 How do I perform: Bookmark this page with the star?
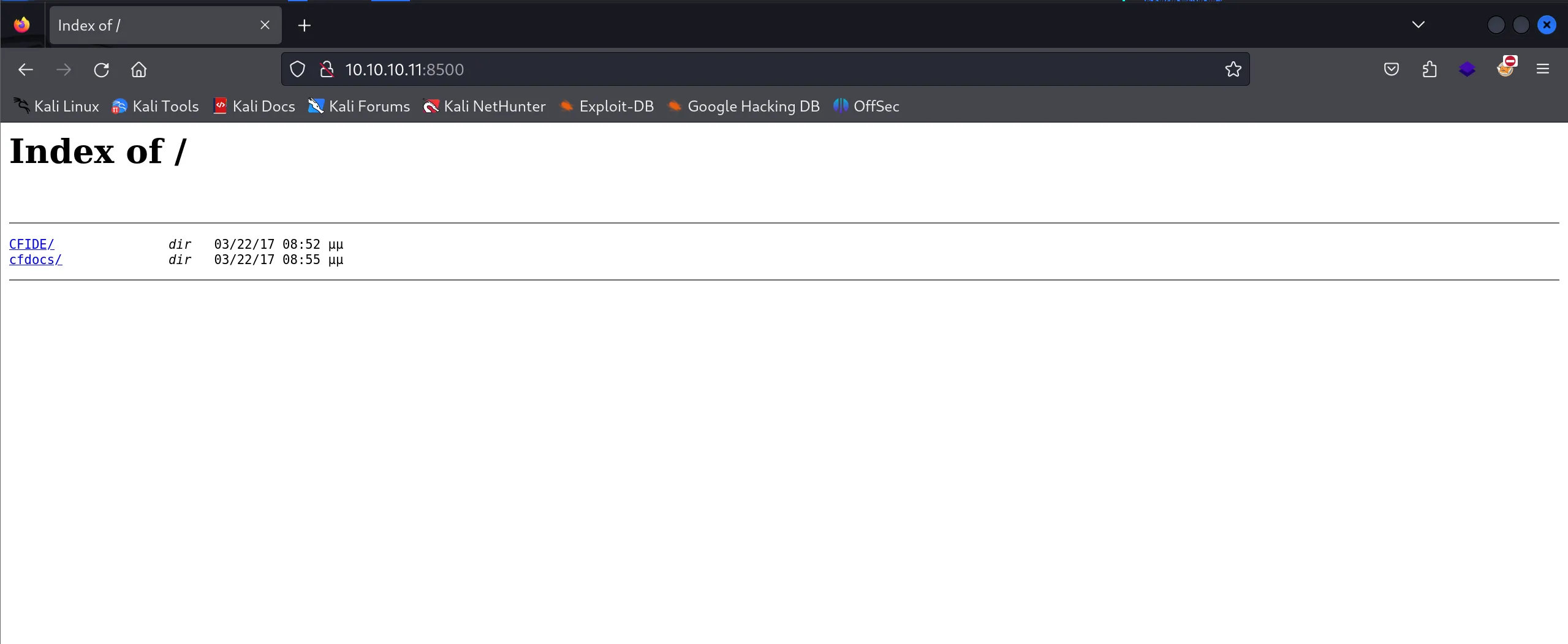point(1233,70)
